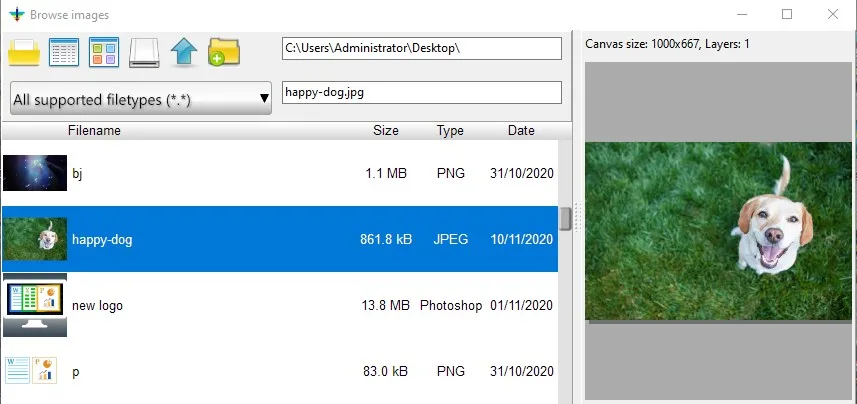Click the yellow open folder icon
Screen dimensions: 857x404
tap(24, 53)
